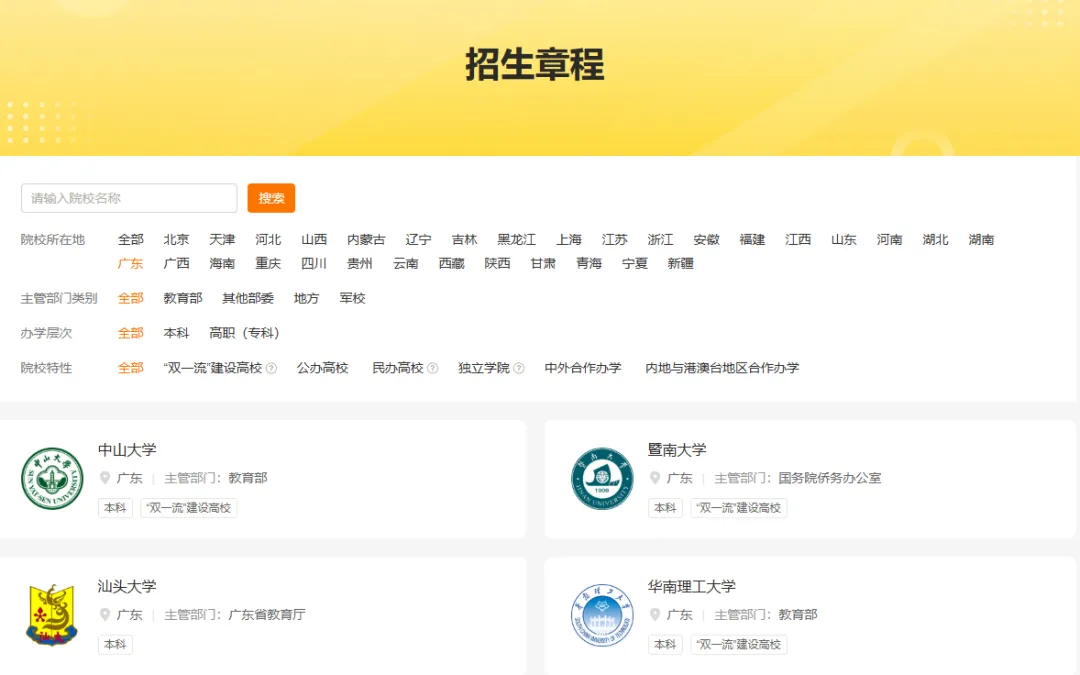The width and height of the screenshot is (1080, 675).
Task: Filter schools located in 青海
Action: click(x=589, y=264)
